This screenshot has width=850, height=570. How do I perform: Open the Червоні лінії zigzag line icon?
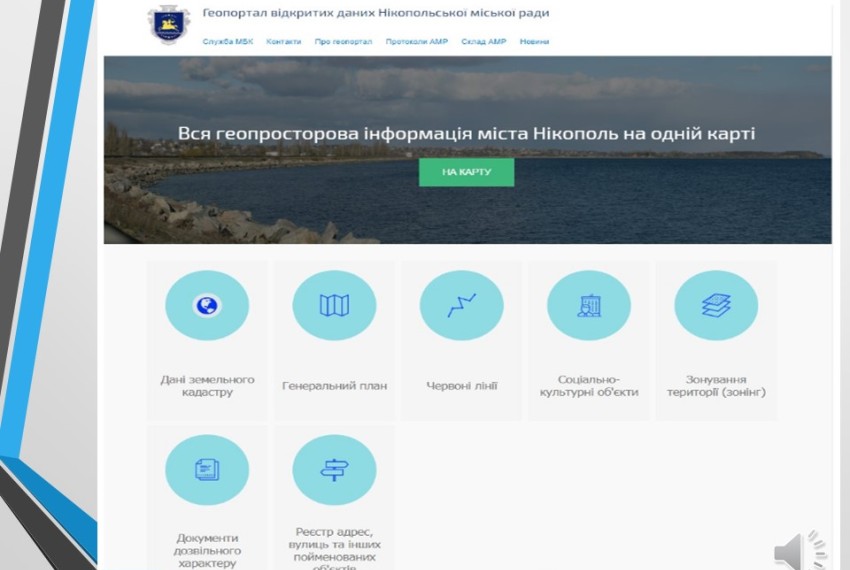461,305
